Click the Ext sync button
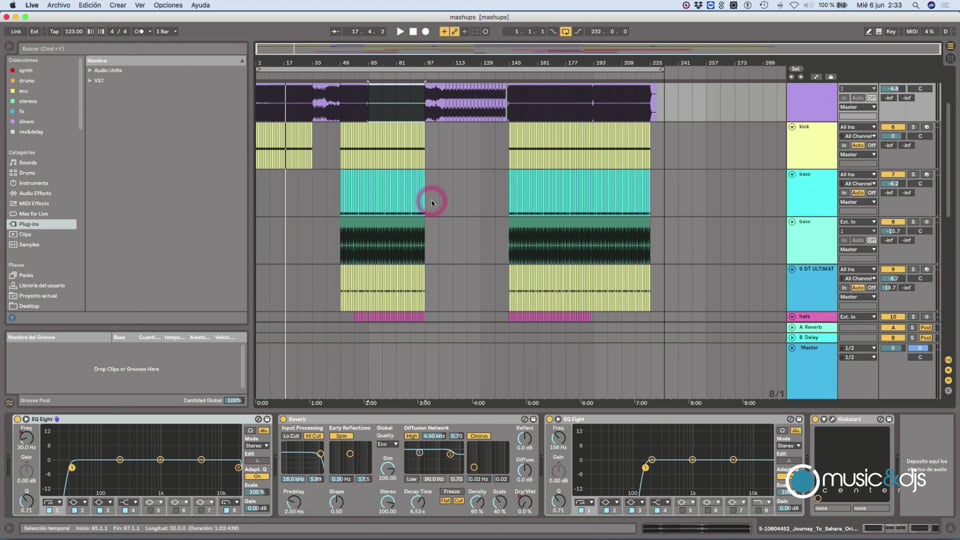Screen dimensions: 960x540 click(x=34, y=31)
